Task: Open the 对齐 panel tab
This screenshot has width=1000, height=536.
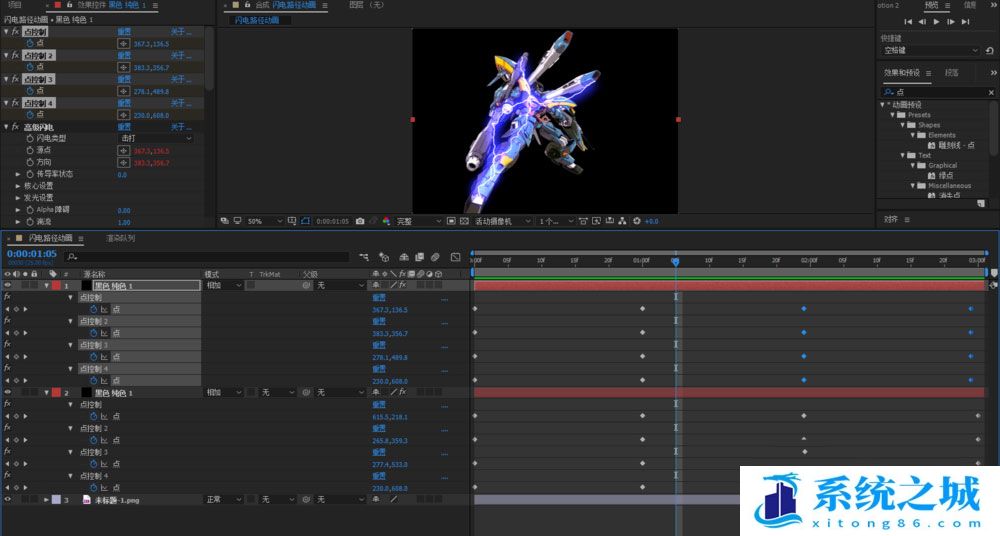Action: click(x=891, y=220)
